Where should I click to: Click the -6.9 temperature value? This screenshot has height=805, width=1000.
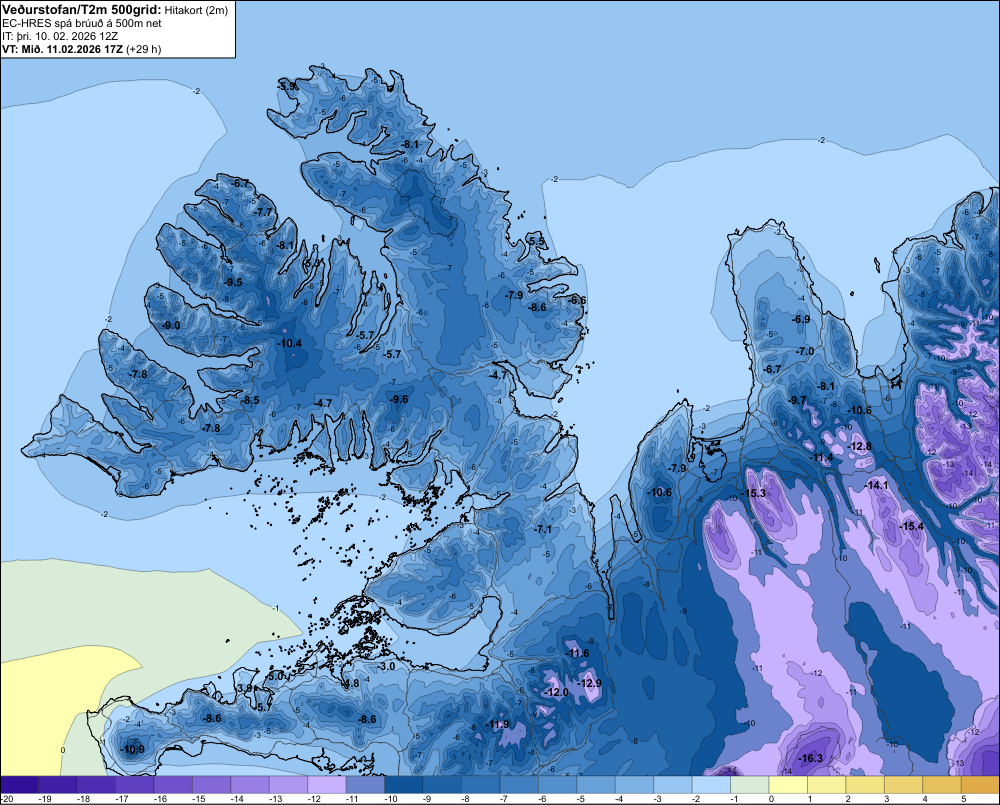pos(800,319)
